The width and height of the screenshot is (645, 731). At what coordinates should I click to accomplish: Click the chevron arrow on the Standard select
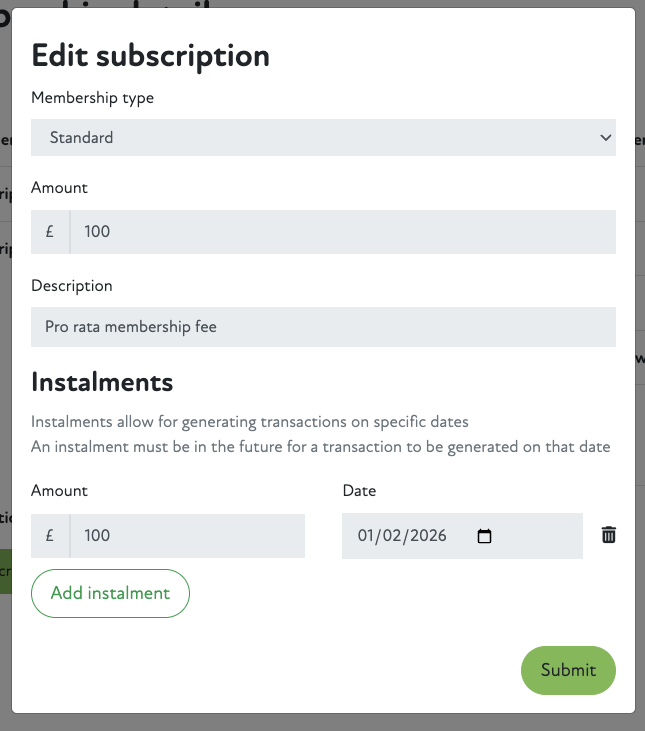click(605, 137)
